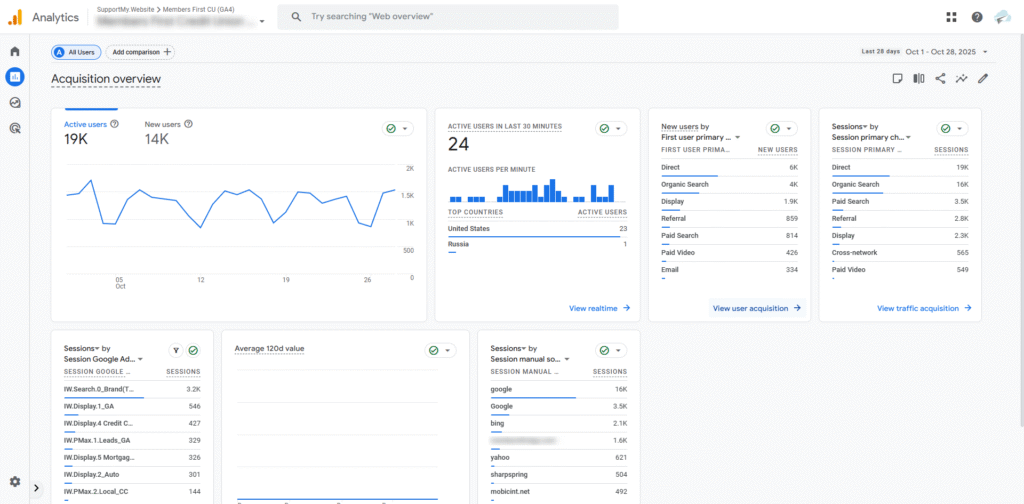Open the Insights sparkline icon
This screenshot has width=1024, height=504.
961,79
